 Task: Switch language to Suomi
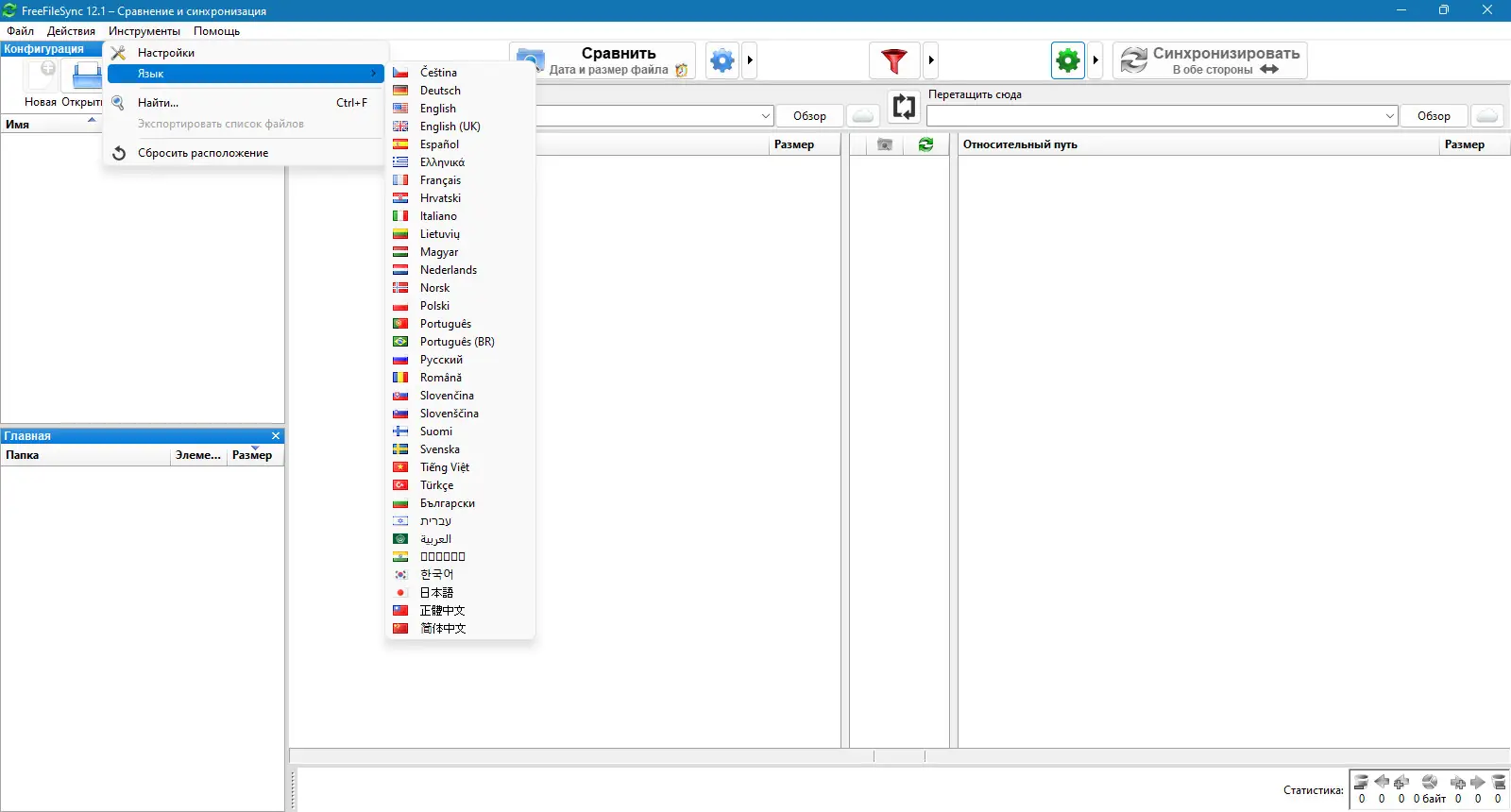[460, 431]
